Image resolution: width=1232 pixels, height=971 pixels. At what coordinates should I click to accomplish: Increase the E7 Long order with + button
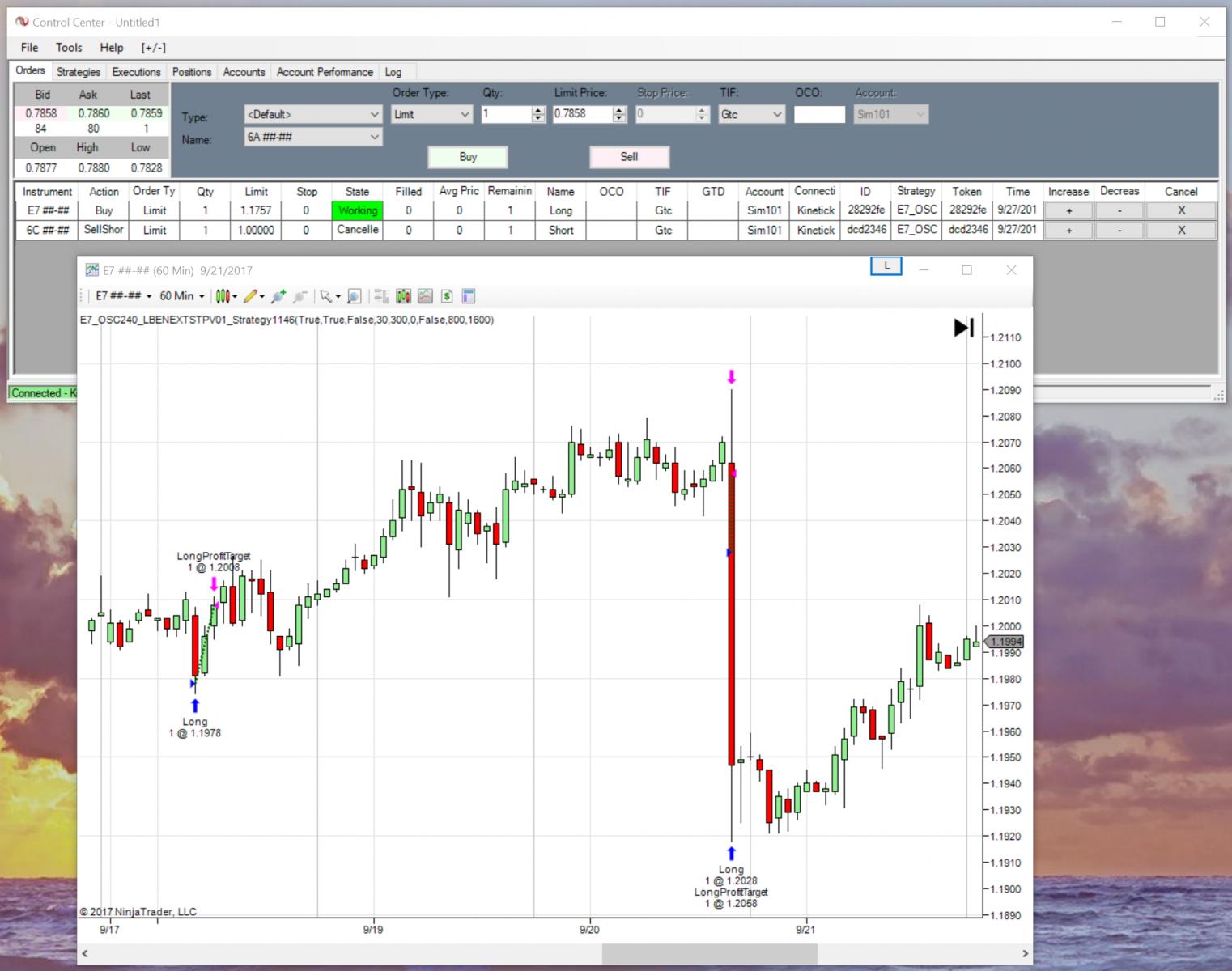point(1068,210)
